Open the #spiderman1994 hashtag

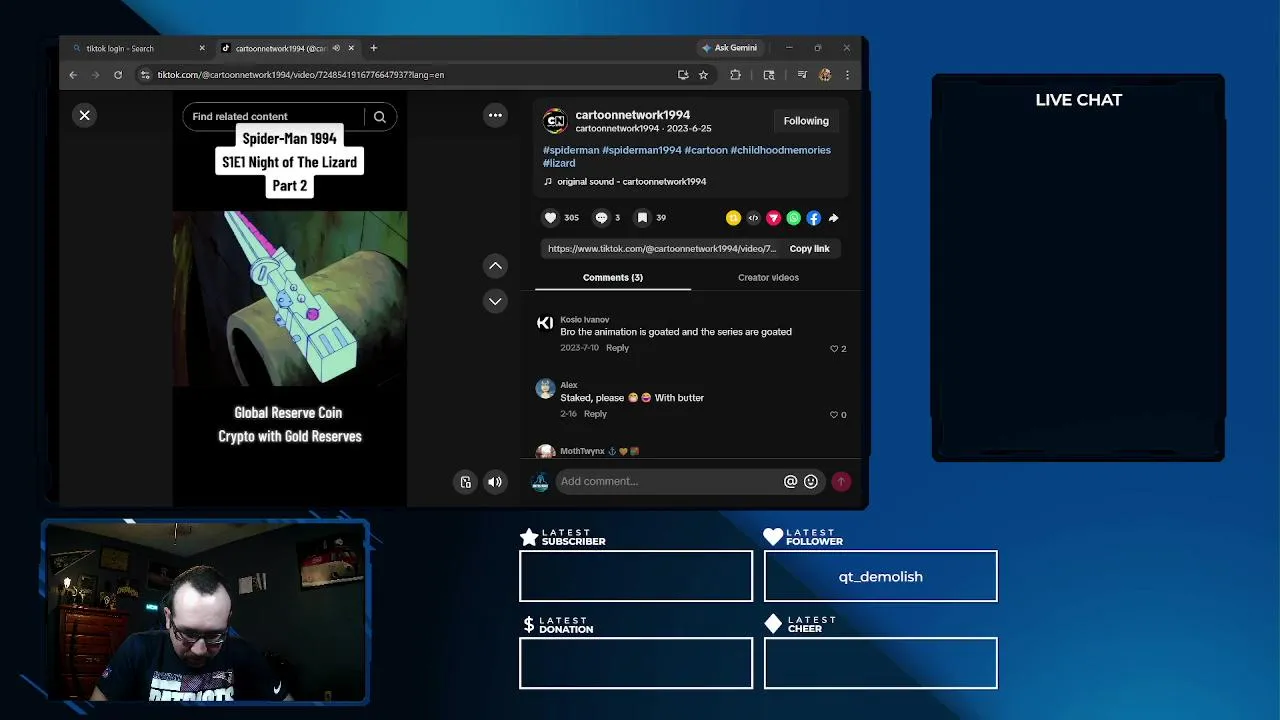641,150
